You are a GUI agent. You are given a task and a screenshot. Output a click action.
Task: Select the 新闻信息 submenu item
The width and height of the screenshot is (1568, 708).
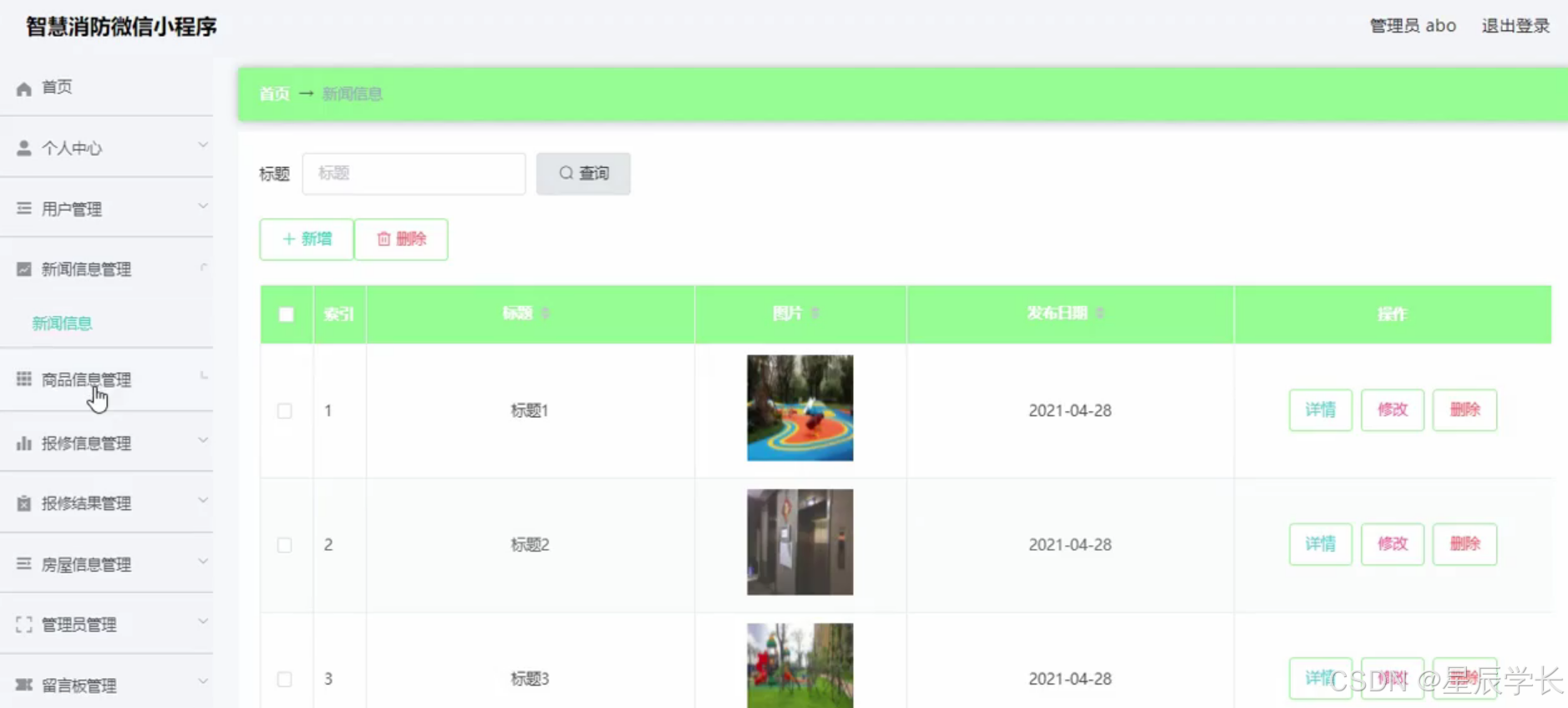(x=62, y=323)
